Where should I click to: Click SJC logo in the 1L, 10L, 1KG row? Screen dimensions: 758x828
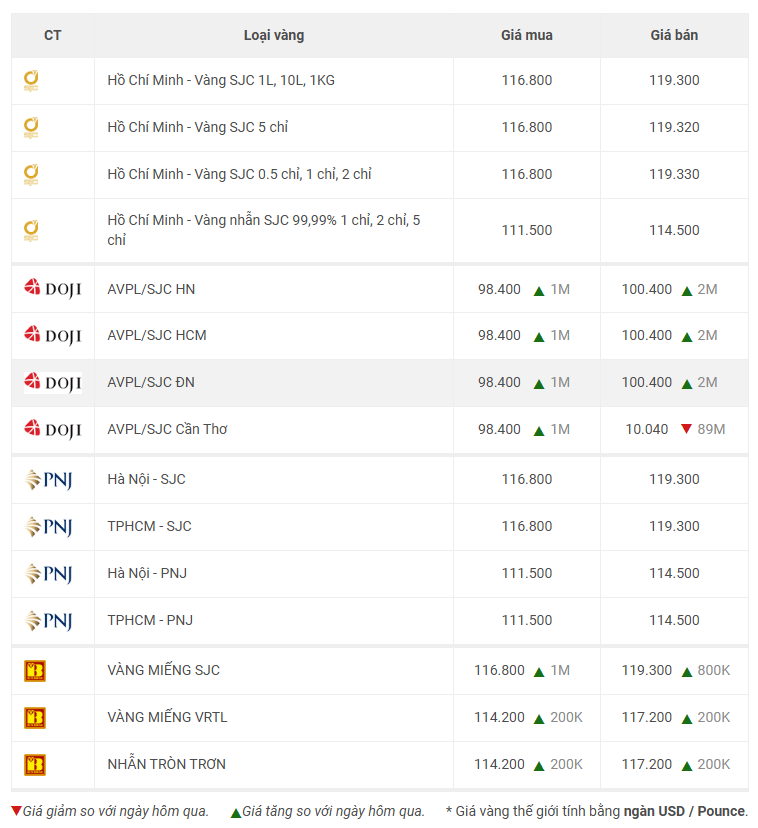click(x=31, y=81)
